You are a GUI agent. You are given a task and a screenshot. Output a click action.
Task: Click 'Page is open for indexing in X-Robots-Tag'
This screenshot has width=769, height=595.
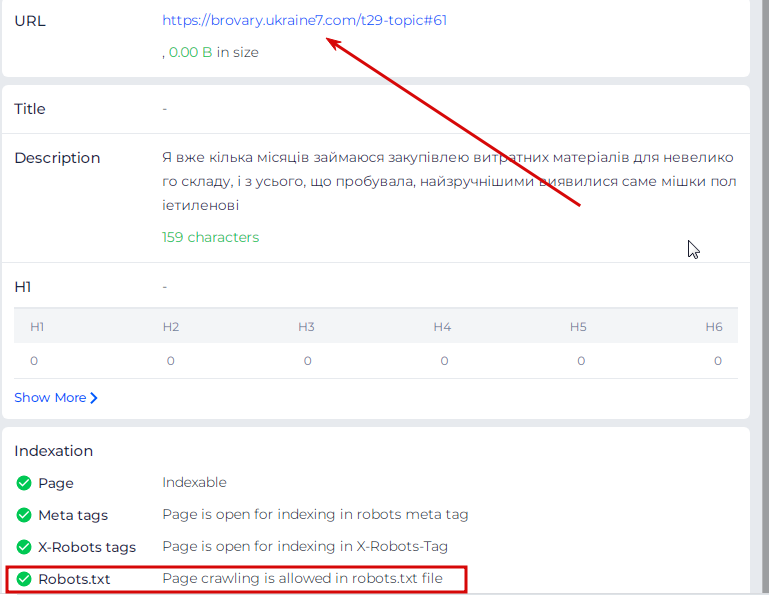(x=305, y=546)
